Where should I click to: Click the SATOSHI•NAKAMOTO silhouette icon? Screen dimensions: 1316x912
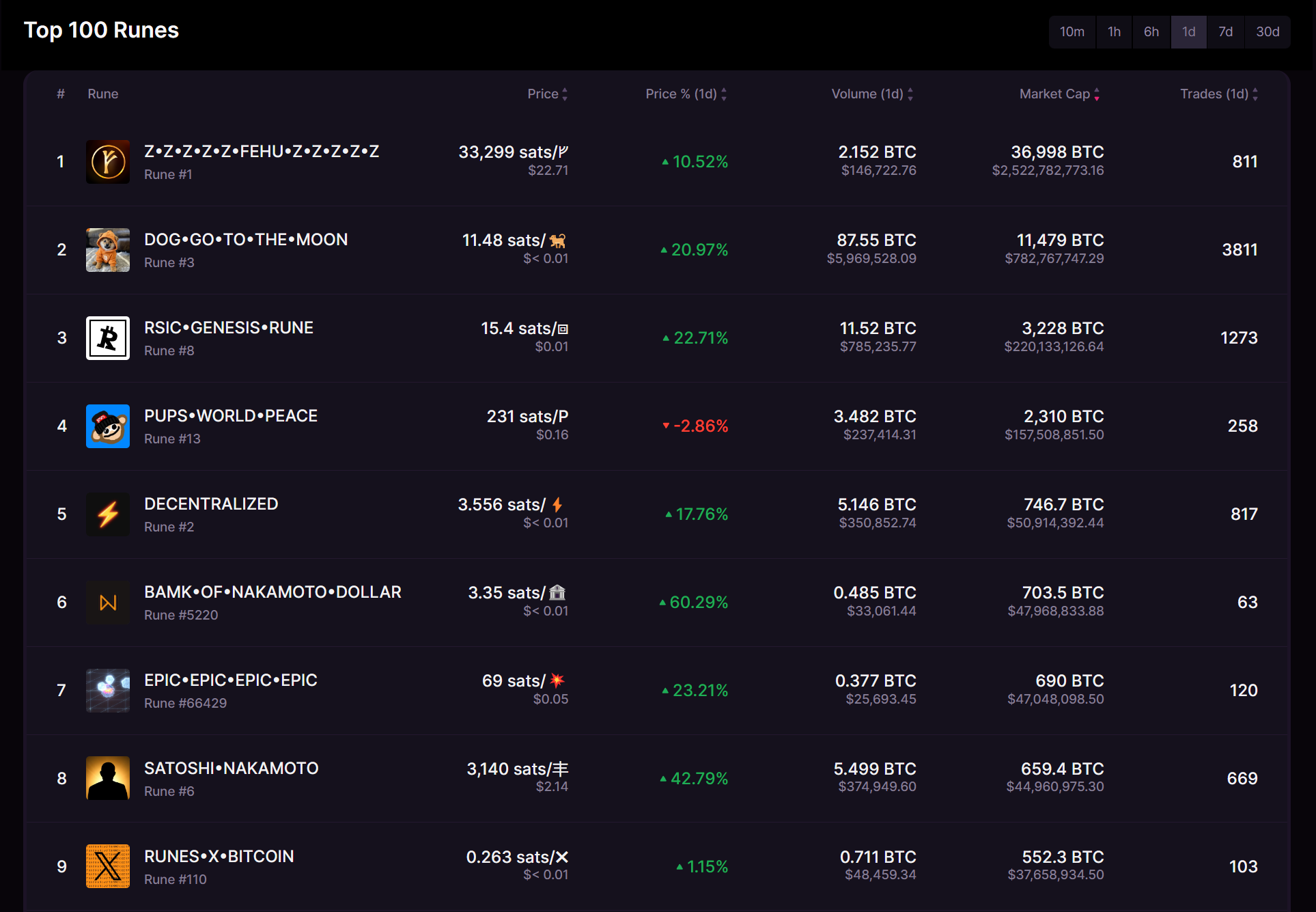pos(107,778)
